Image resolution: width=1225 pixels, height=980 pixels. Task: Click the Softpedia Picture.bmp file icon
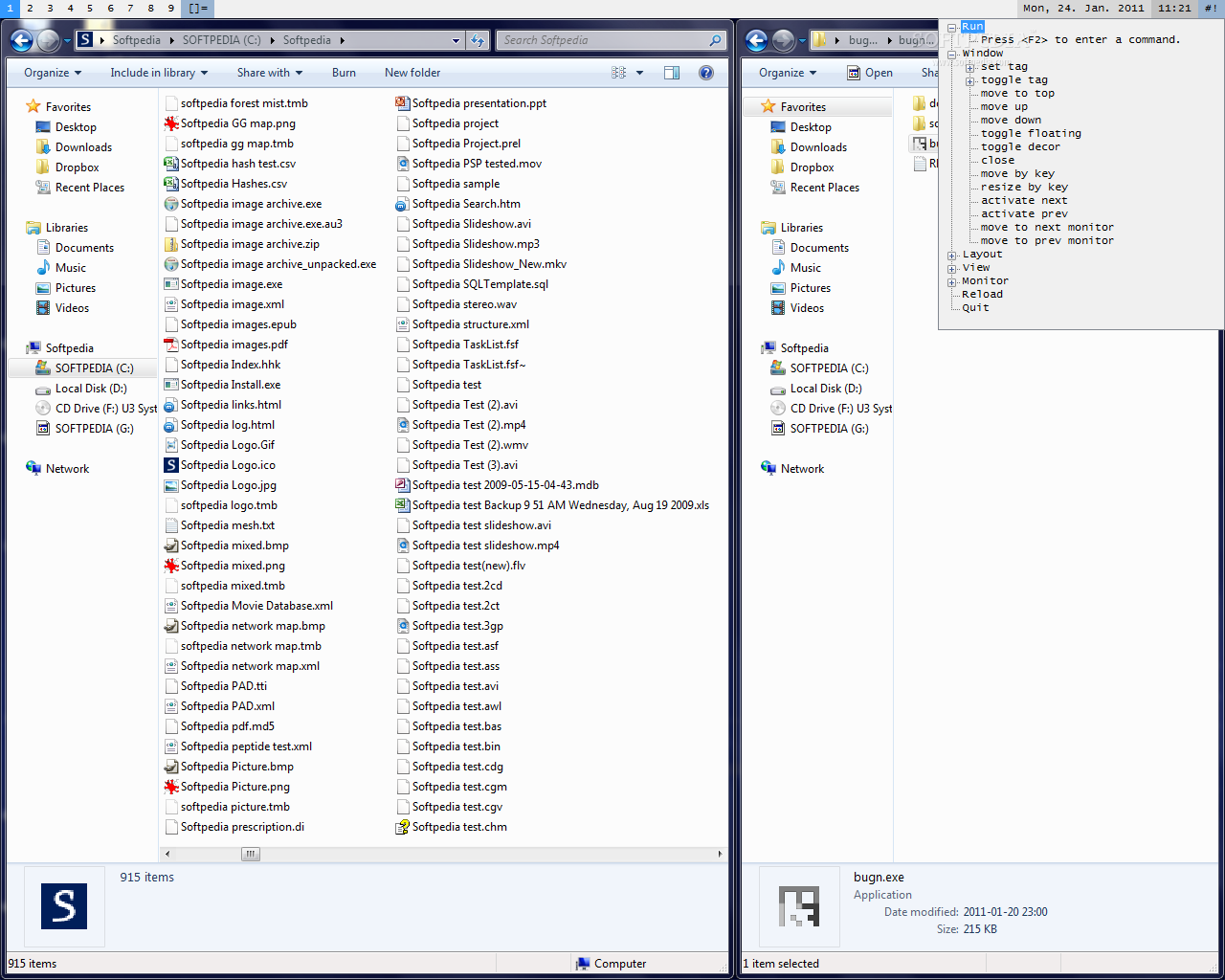[171, 767]
